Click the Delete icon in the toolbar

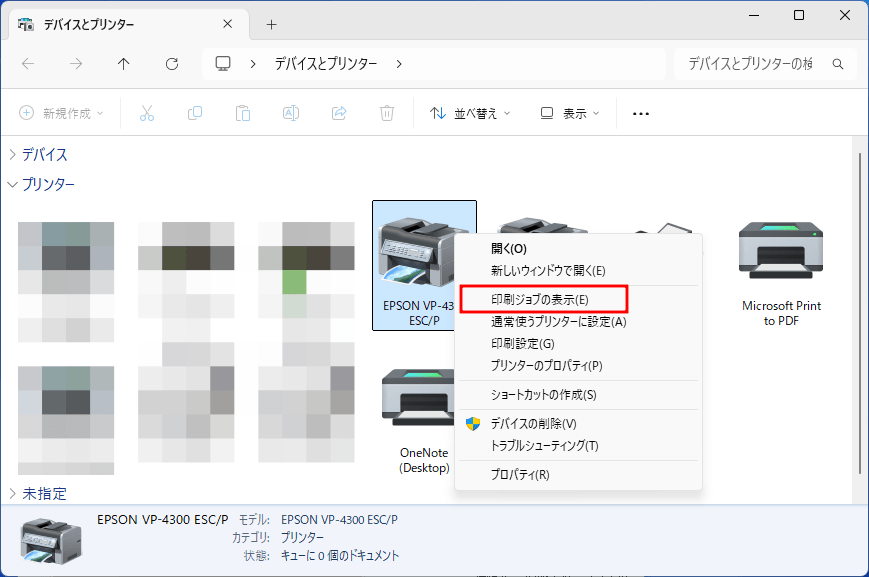[387, 113]
